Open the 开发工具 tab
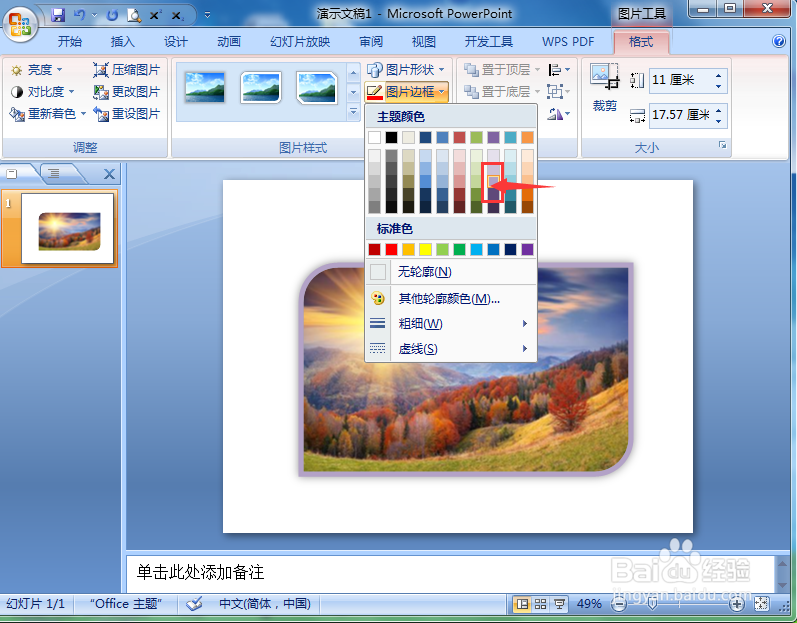This screenshot has height=623, width=797. tap(488, 42)
